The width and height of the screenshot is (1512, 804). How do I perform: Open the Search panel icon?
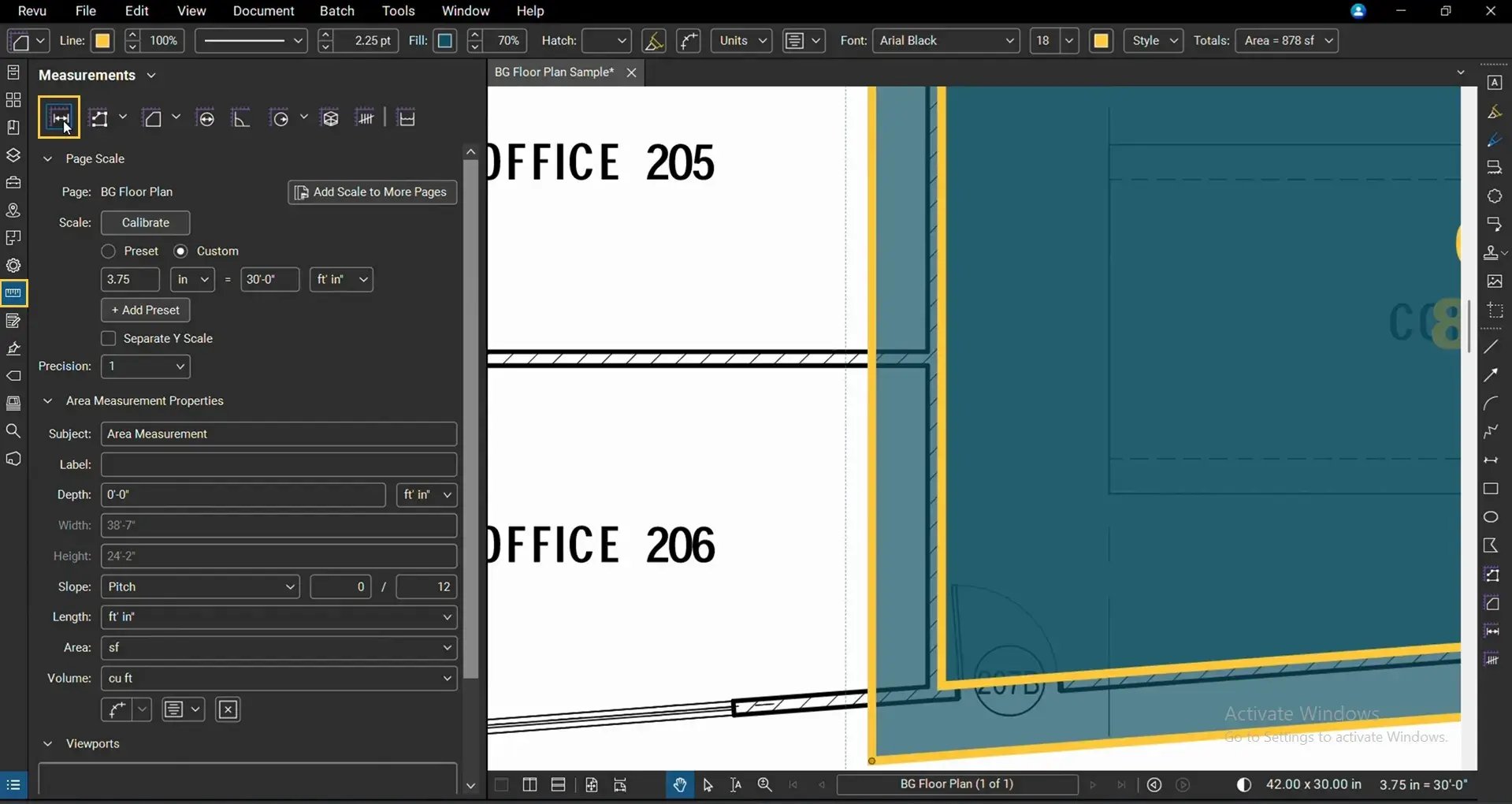[13, 431]
